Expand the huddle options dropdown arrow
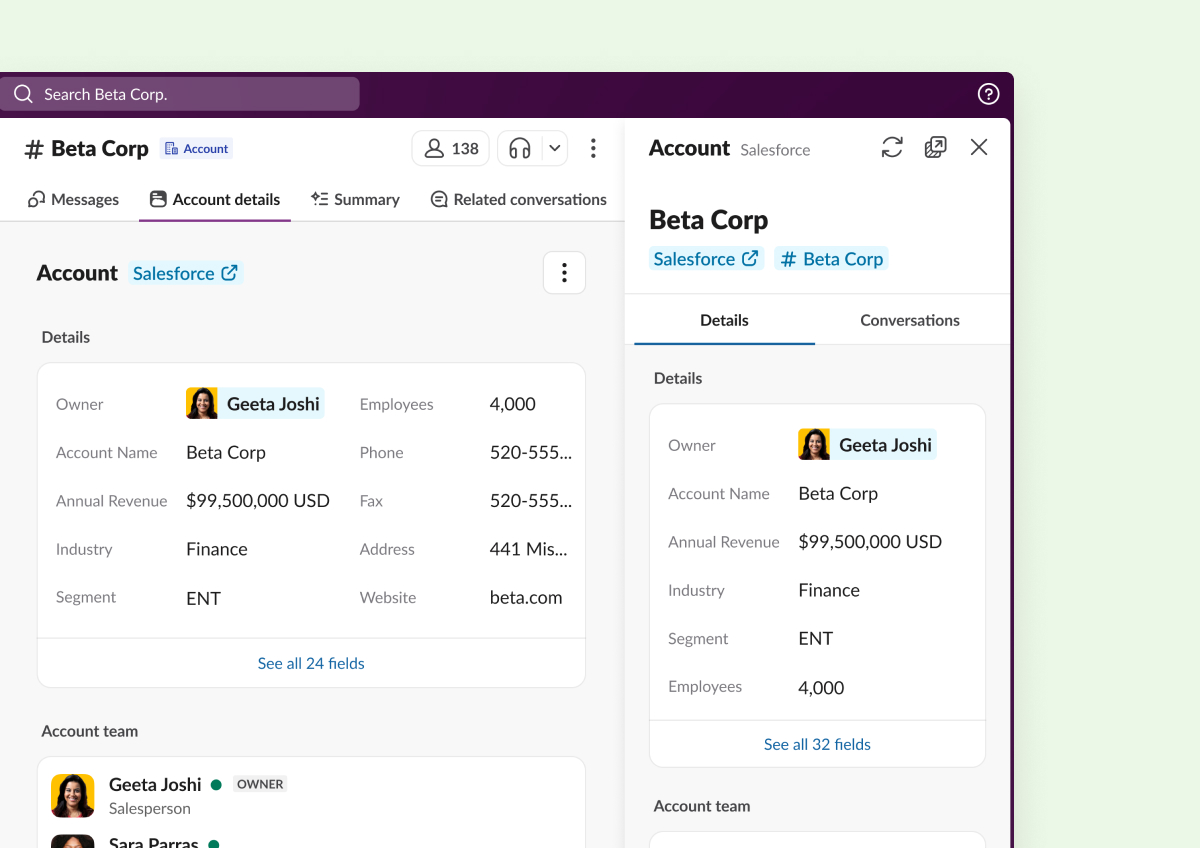 [x=555, y=149]
